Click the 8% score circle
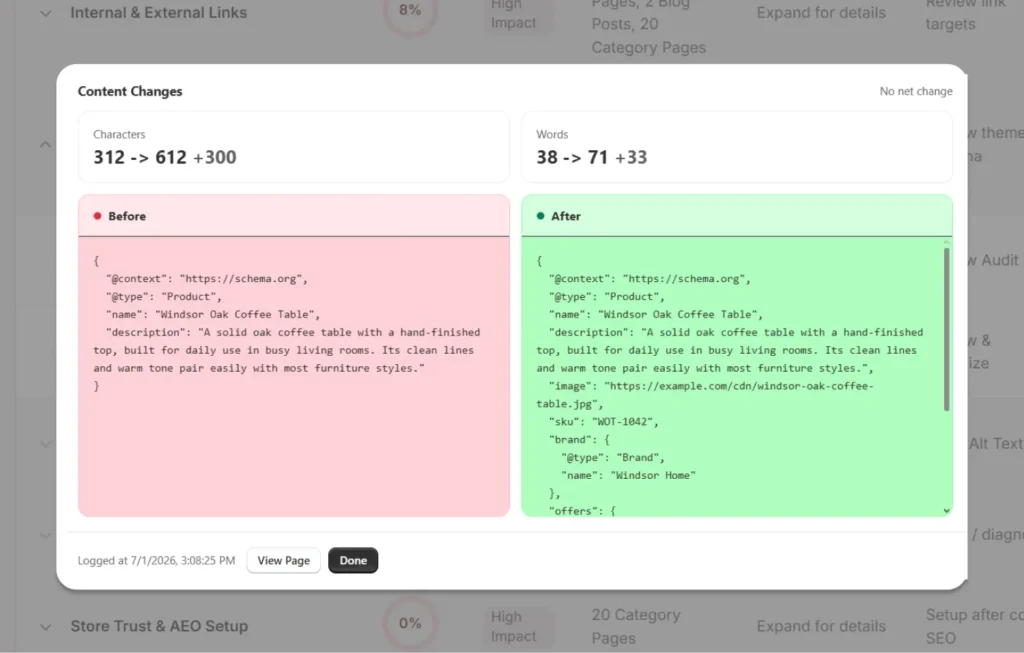Image resolution: width=1024 pixels, height=653 pixels. [x=409, y=11]
